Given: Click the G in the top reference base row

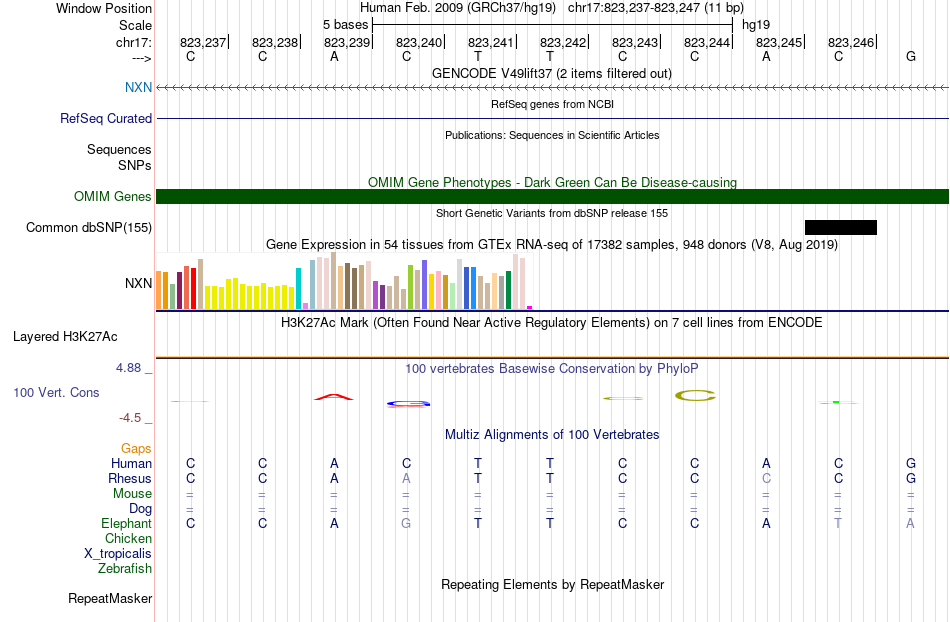Looking at the screenshot, I should (x=911, y=56).
